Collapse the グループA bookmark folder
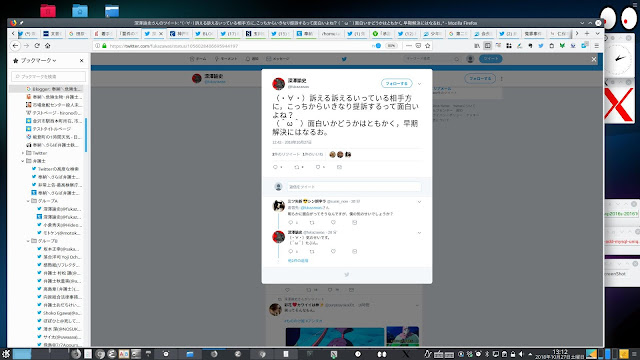 [28, 201]
